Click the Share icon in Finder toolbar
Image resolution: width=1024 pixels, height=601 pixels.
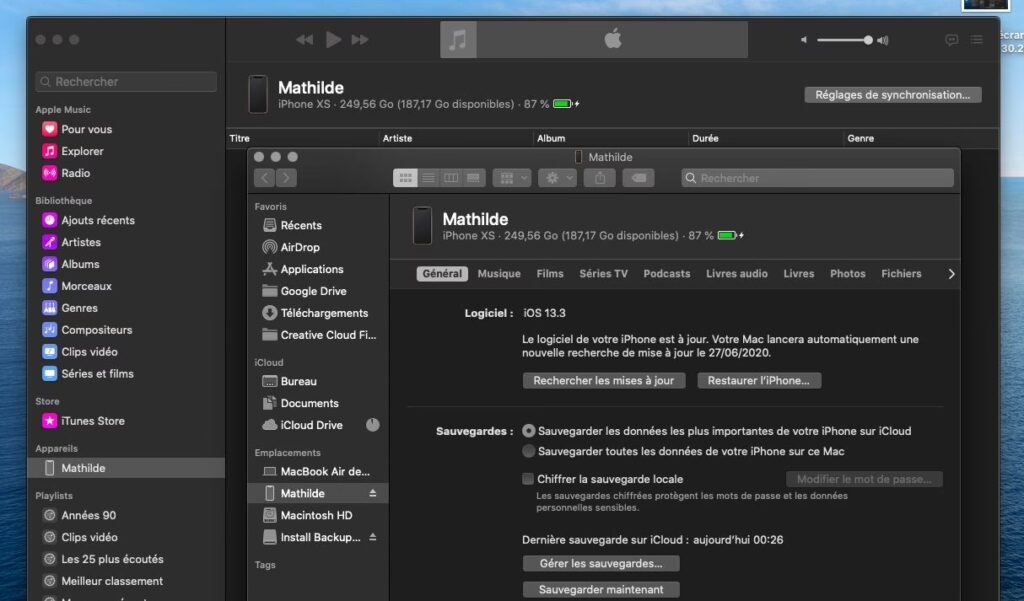tap(600, 178)
